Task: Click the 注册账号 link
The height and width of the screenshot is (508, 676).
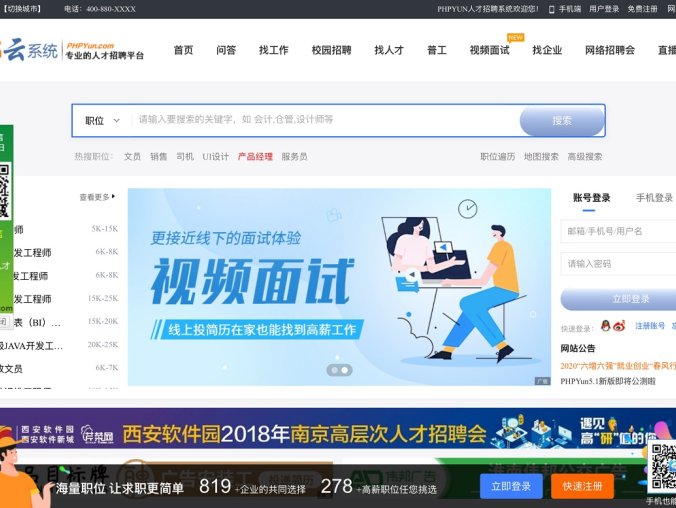Action: [650, 326]
